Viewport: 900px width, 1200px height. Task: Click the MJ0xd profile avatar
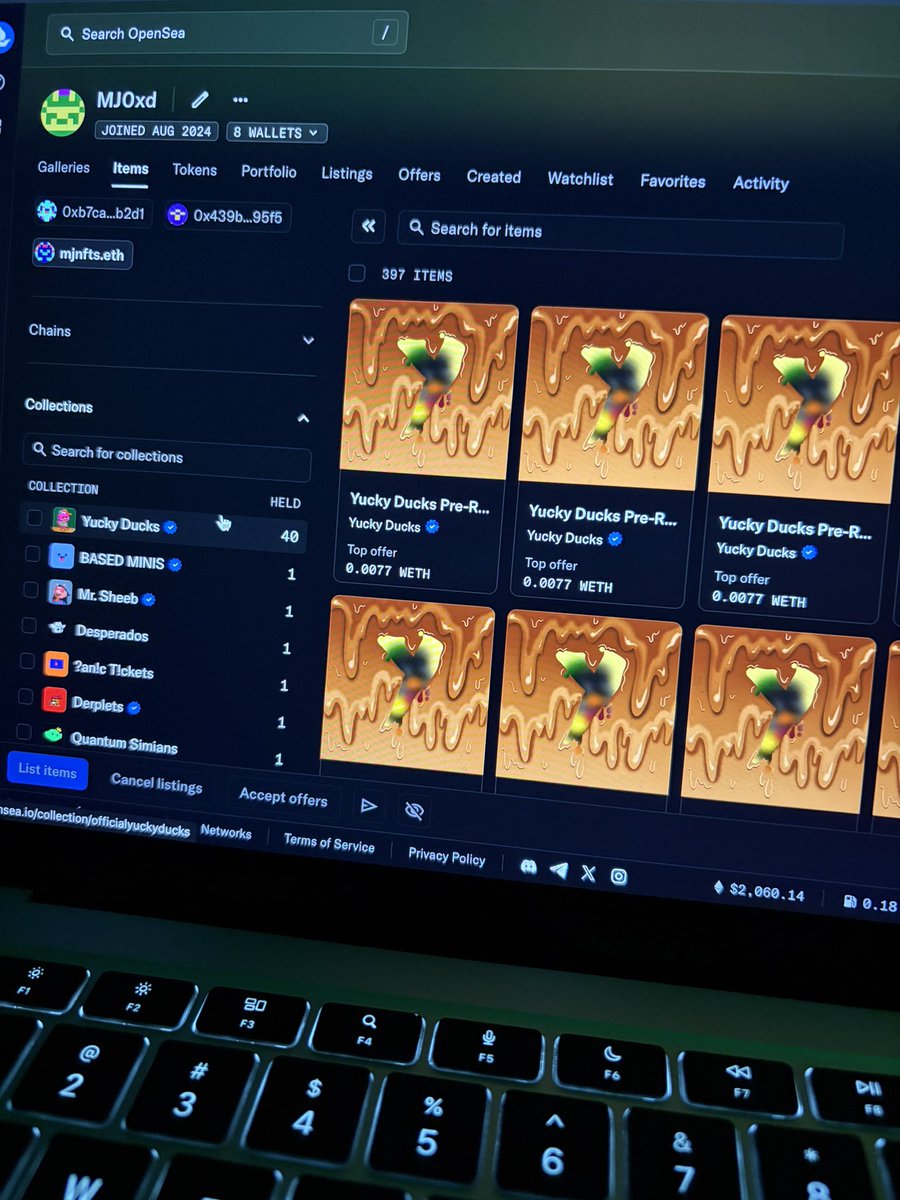click(x=62, y=111)
